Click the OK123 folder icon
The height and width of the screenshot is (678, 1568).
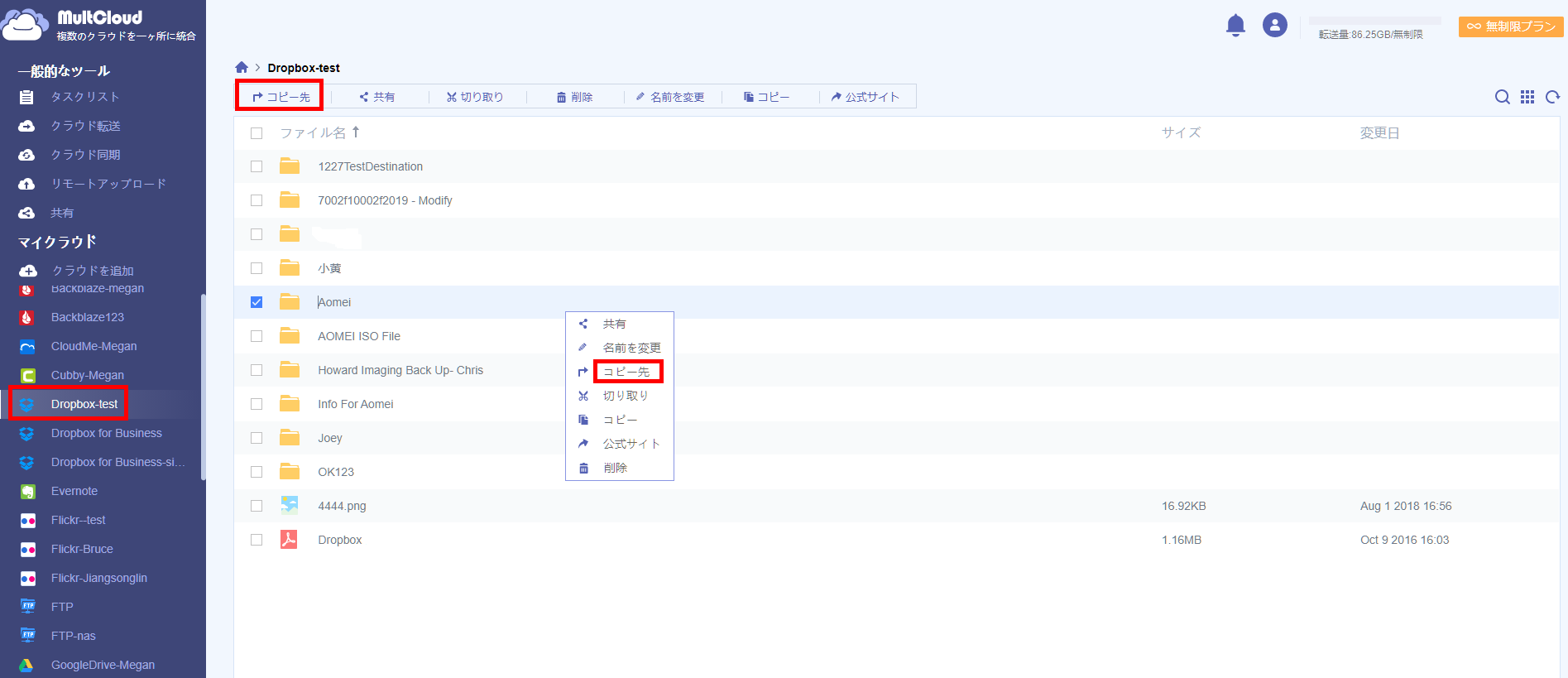click(x=290, y=472)
